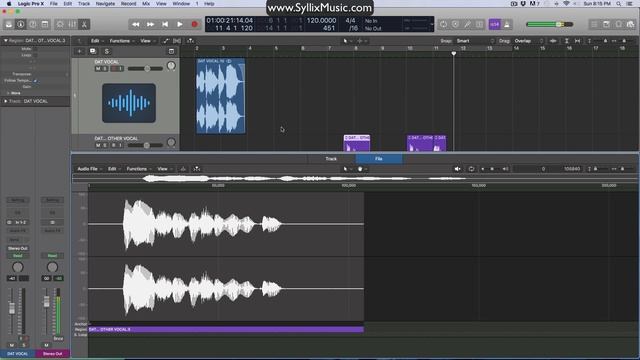640x360 pixels.
Task: Show the Mixer using control bar icon
Action: point(72,24)
